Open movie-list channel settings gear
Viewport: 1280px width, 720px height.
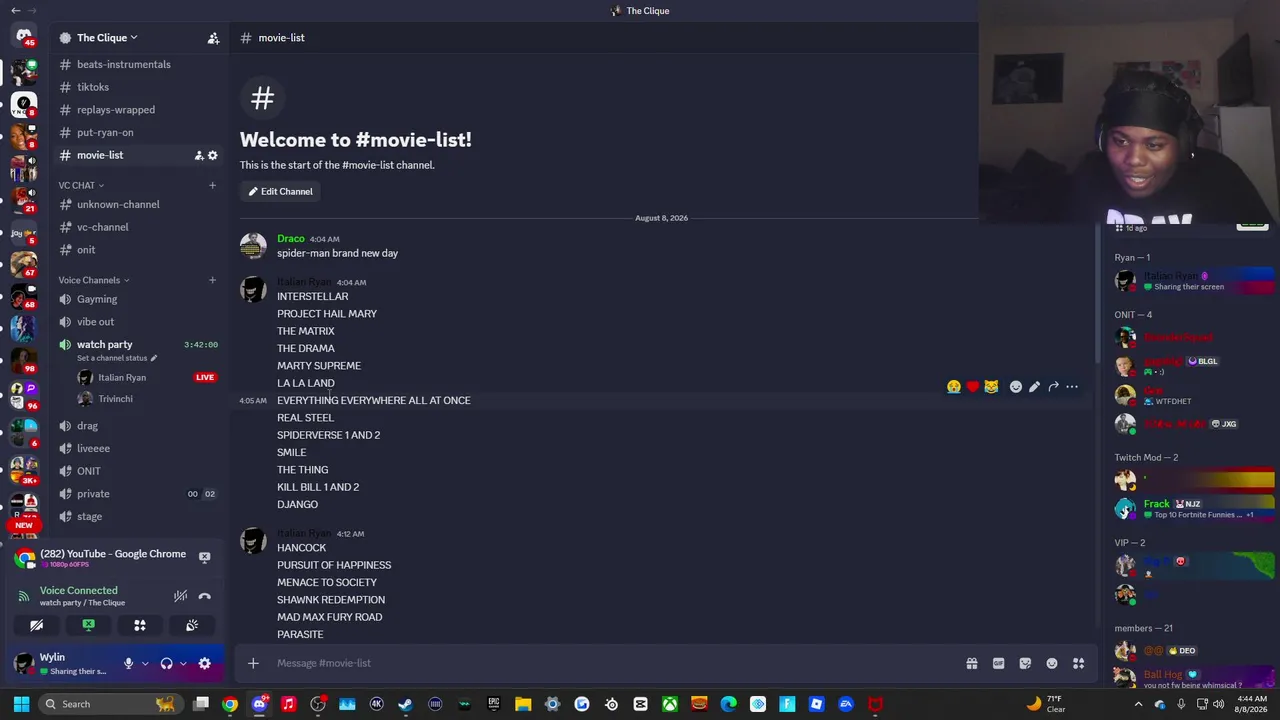212,155
